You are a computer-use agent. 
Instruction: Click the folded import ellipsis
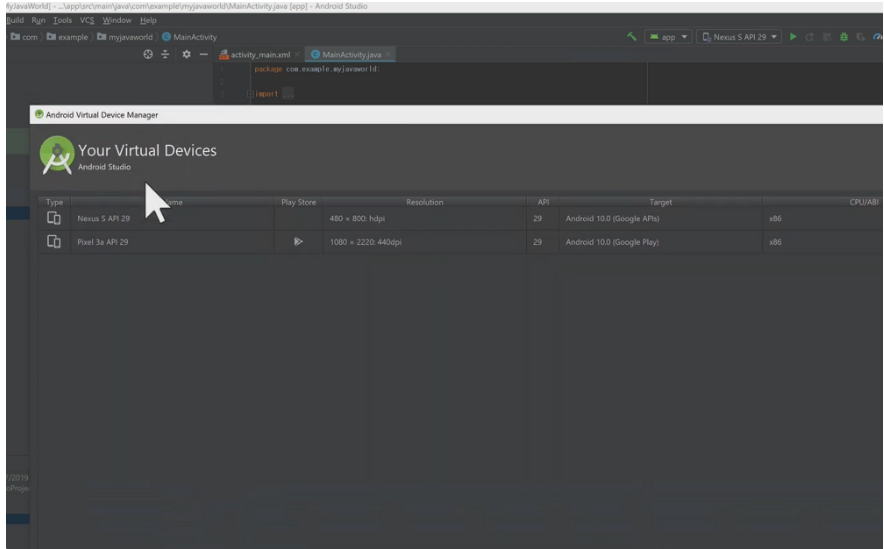click(x=288, y=94)
